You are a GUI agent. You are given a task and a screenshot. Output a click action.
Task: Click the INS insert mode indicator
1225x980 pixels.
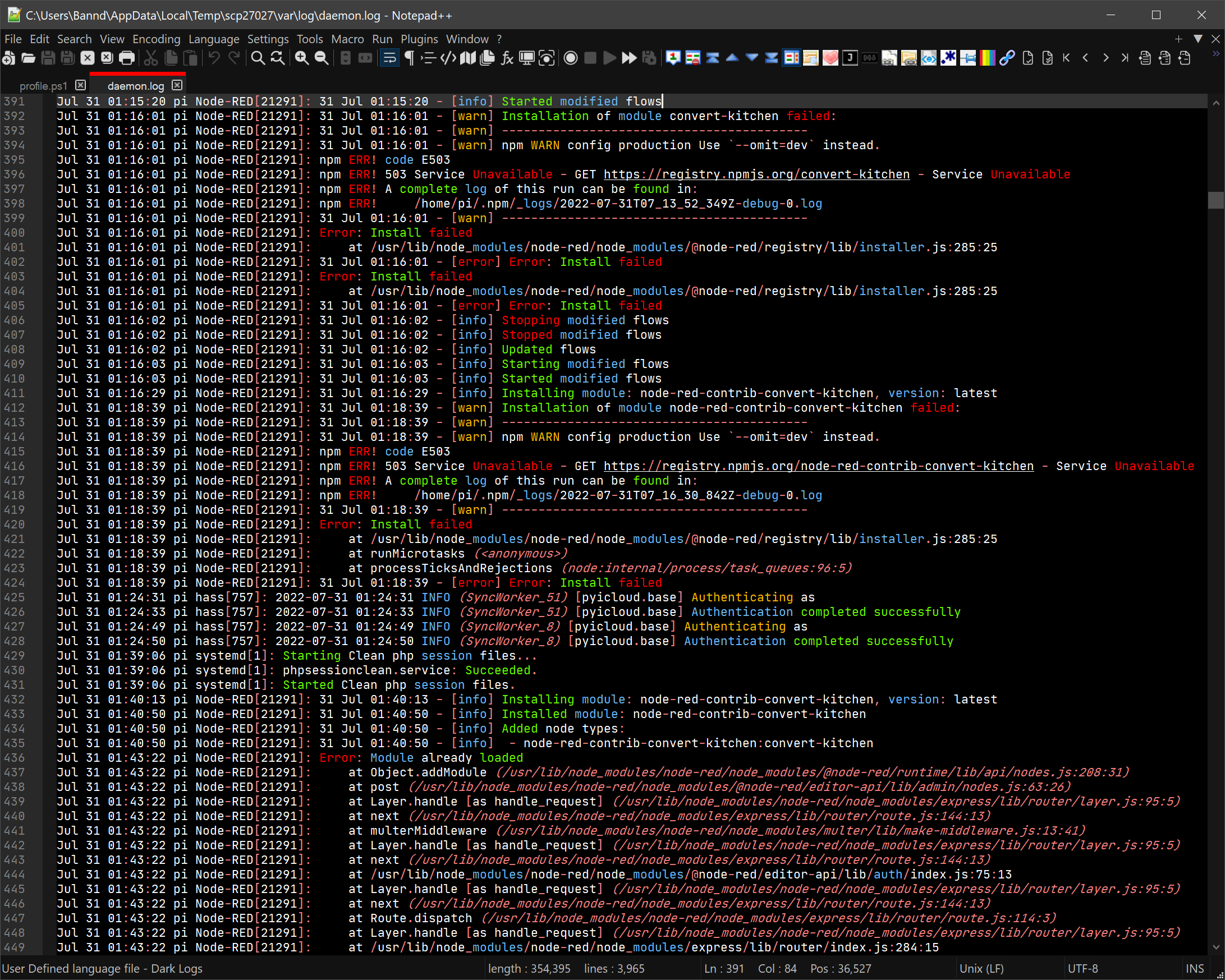1195,969
